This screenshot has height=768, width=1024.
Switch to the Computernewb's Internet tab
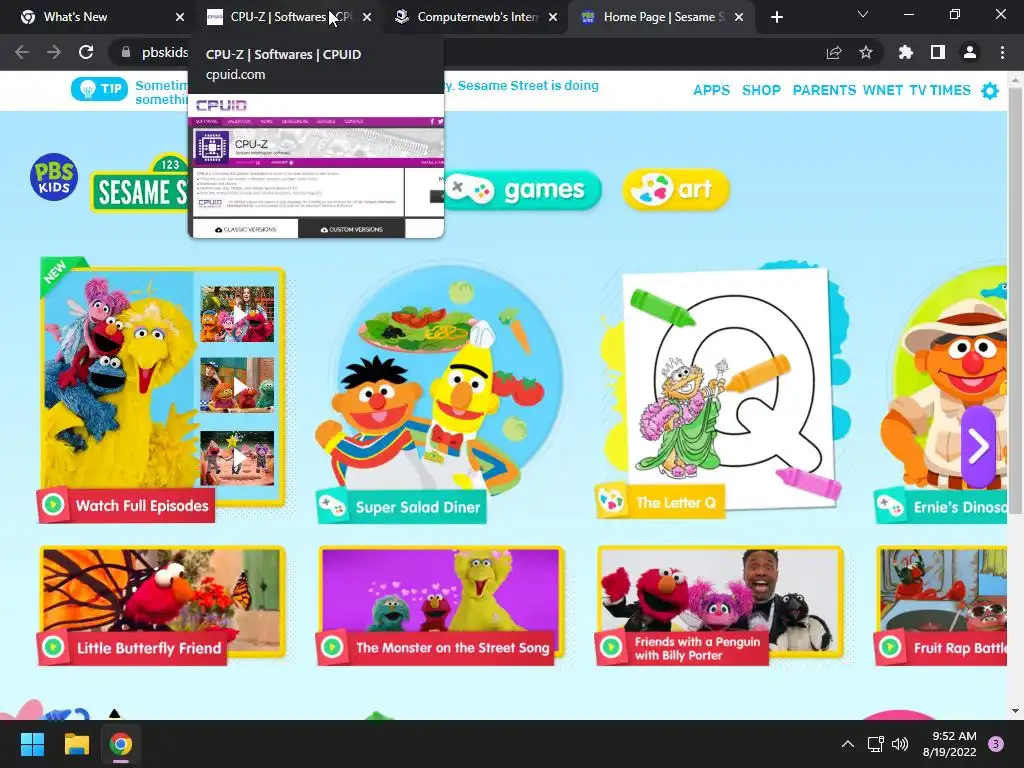pyautogui.click(x=477, y=17)
